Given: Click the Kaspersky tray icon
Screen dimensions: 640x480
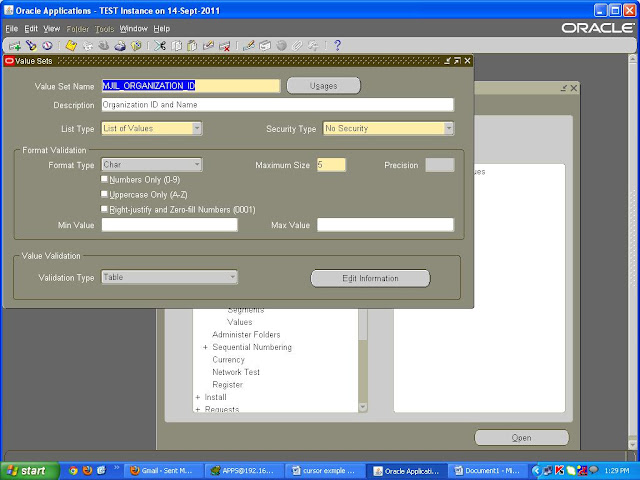Looking at the screenshot, I should pyautogui.click(x=559, y=471).
